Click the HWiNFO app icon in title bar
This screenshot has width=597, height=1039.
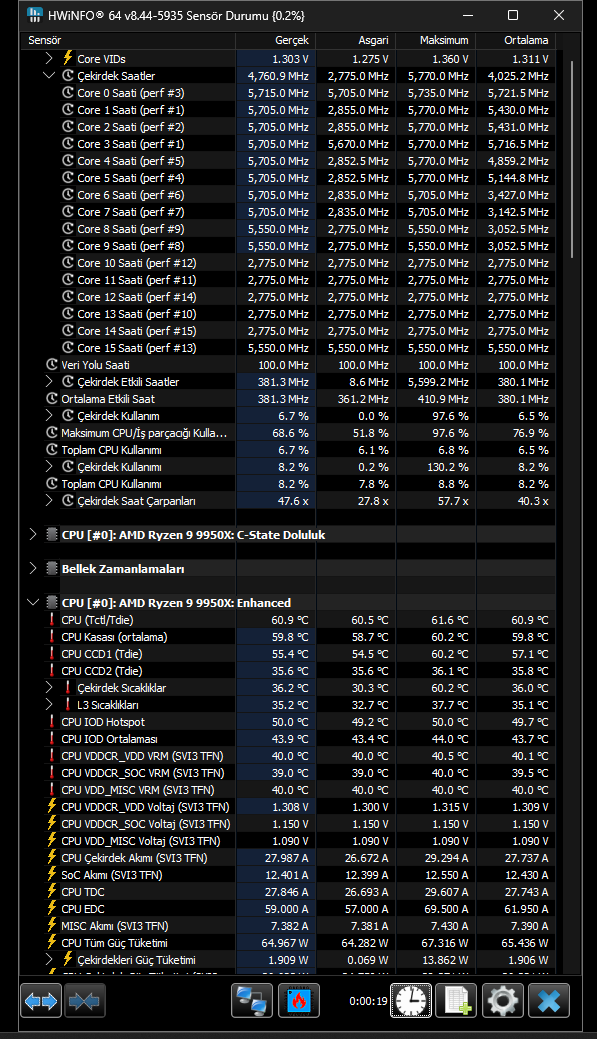tap(35, 15)
